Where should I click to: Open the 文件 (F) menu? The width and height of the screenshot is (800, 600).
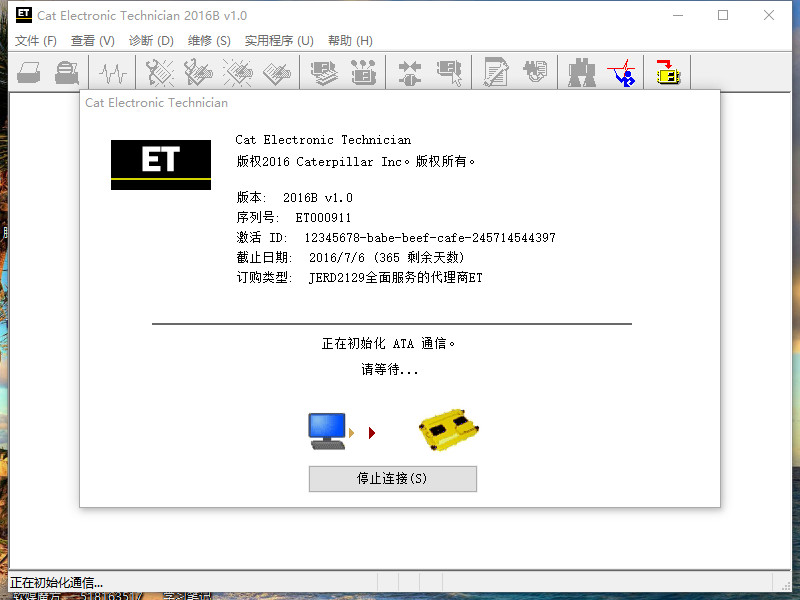point(36,41)
